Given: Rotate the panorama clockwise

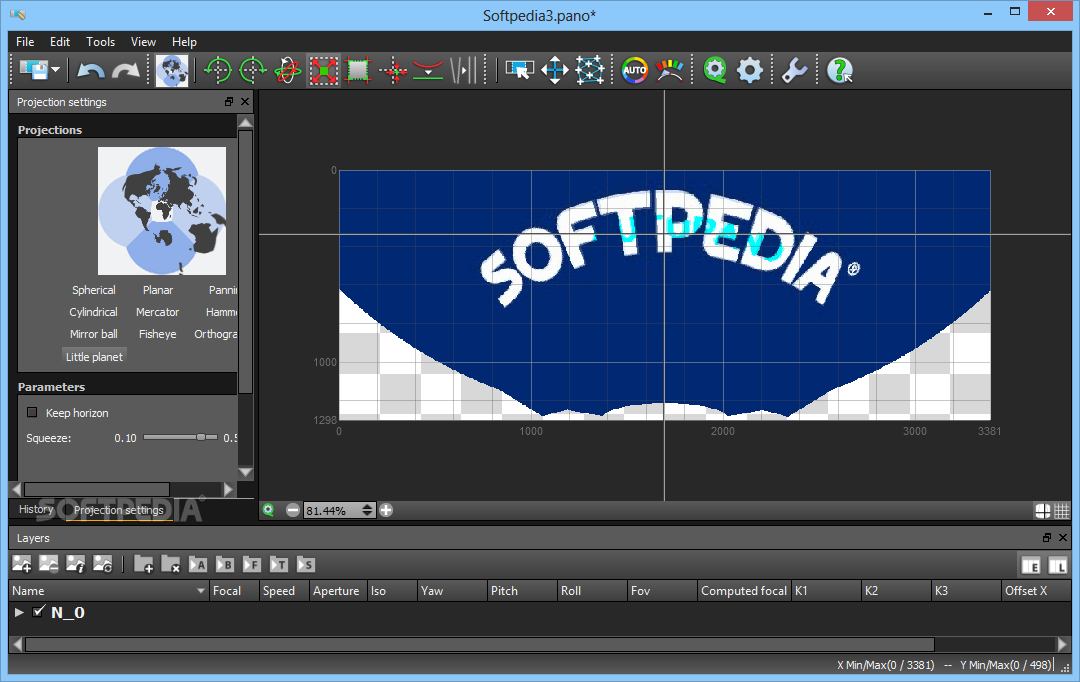Looking at the screenshot, I should pos(253,70).
